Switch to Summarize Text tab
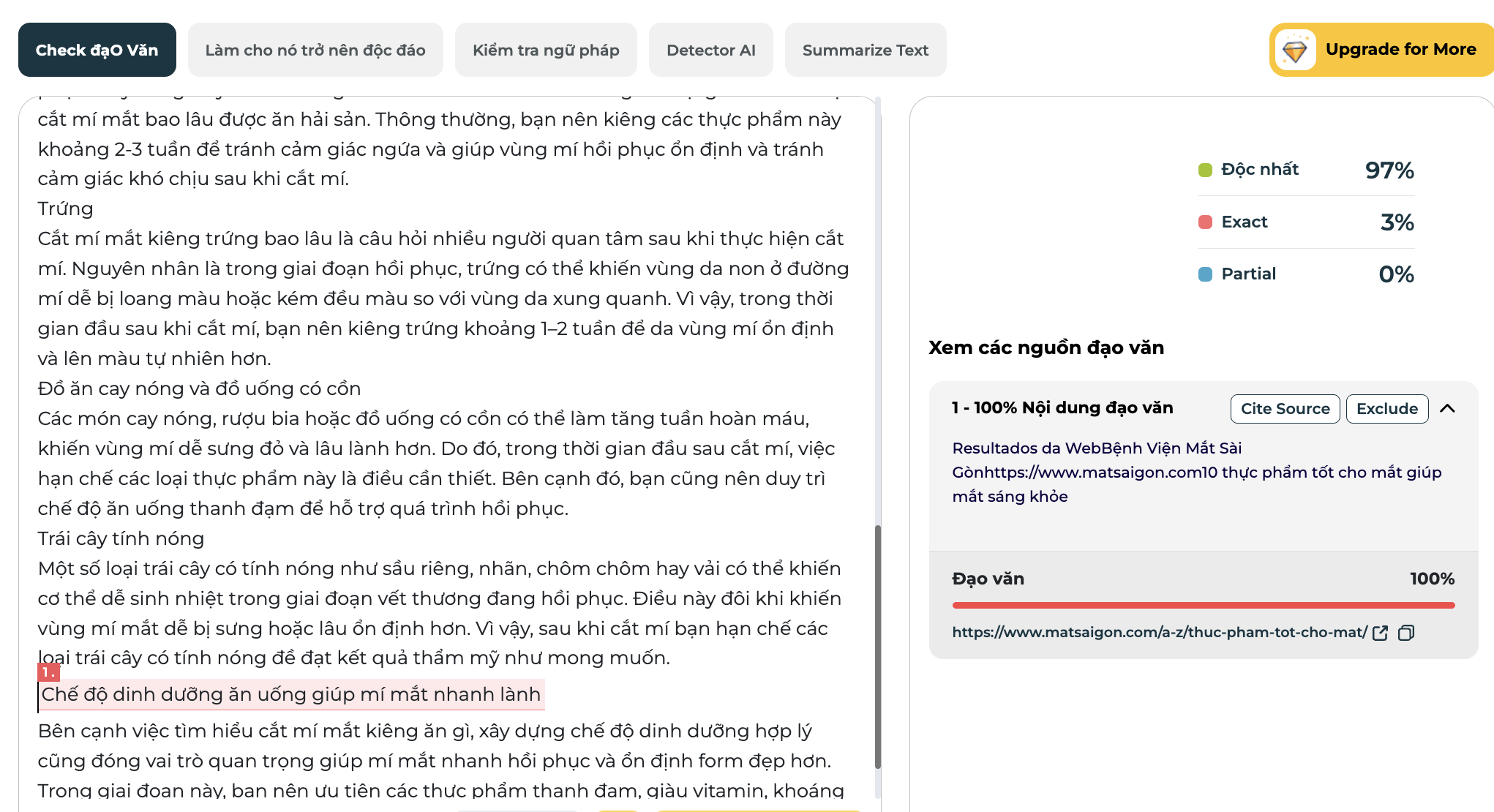The width and height of the screenshot is (1494, 812). coord(865,50)
